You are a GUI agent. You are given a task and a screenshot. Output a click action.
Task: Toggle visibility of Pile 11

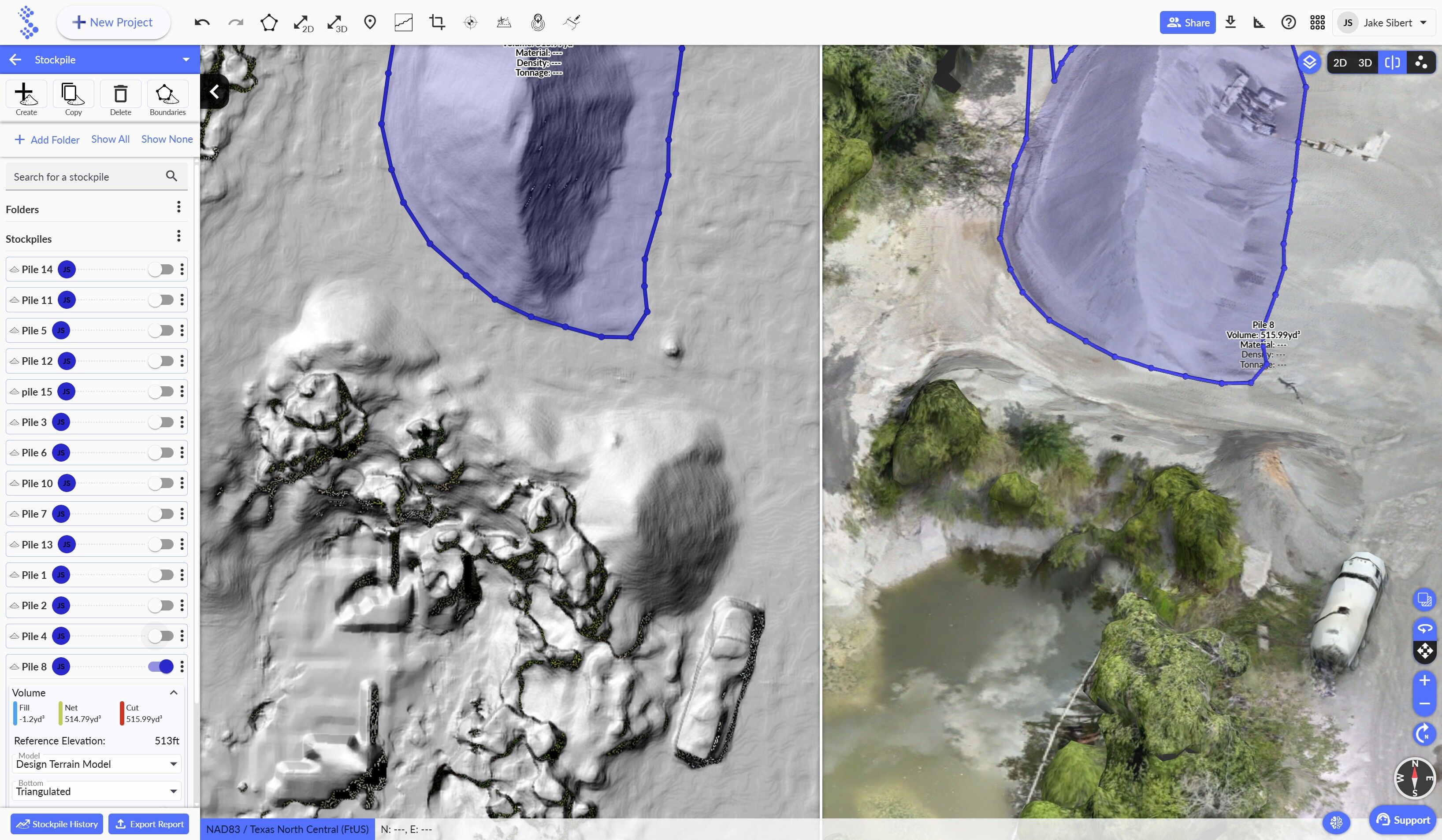[161, 300]
